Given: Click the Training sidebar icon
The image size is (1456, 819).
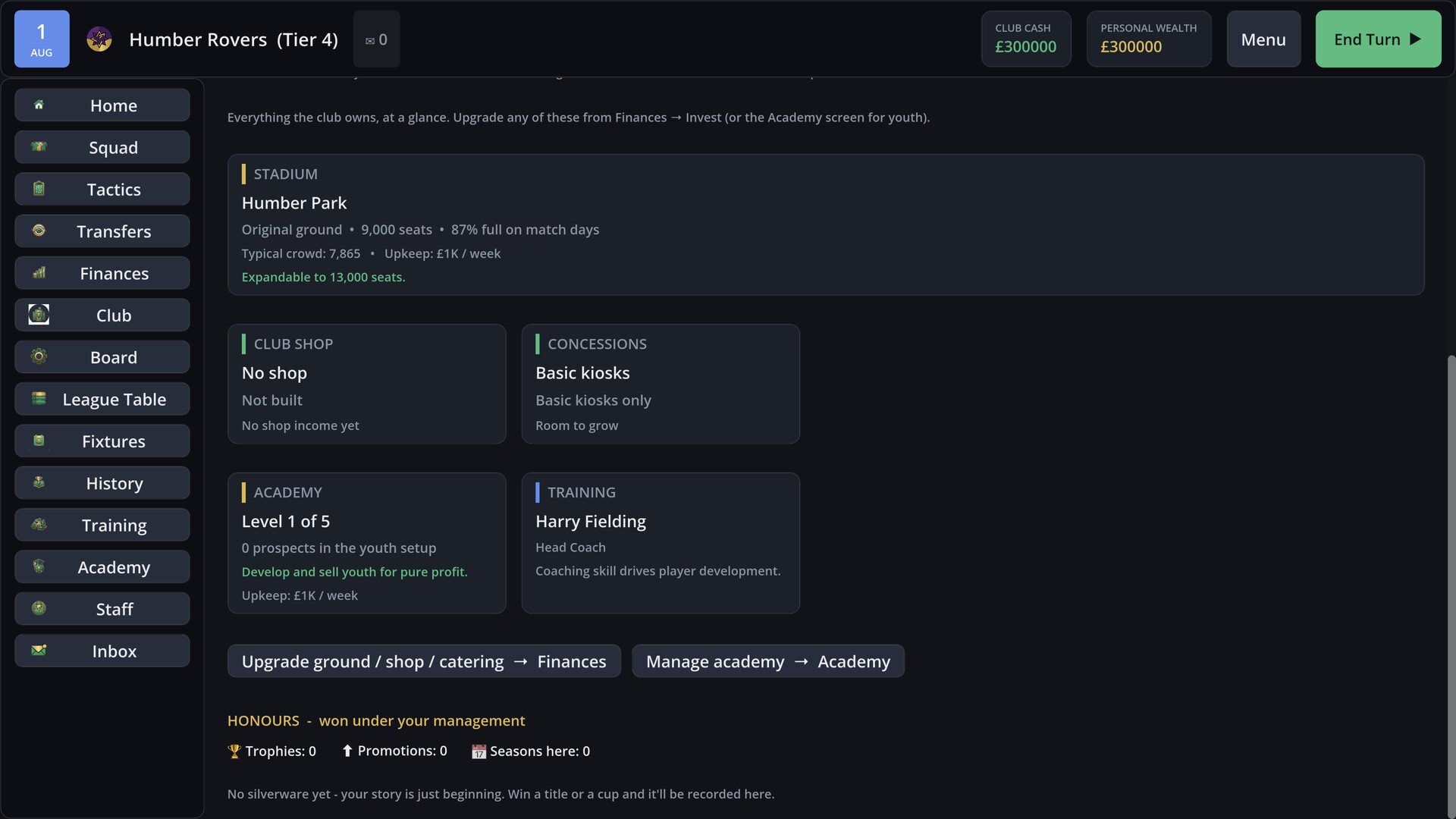Looking at the screenshot, I should pos(39,524).
